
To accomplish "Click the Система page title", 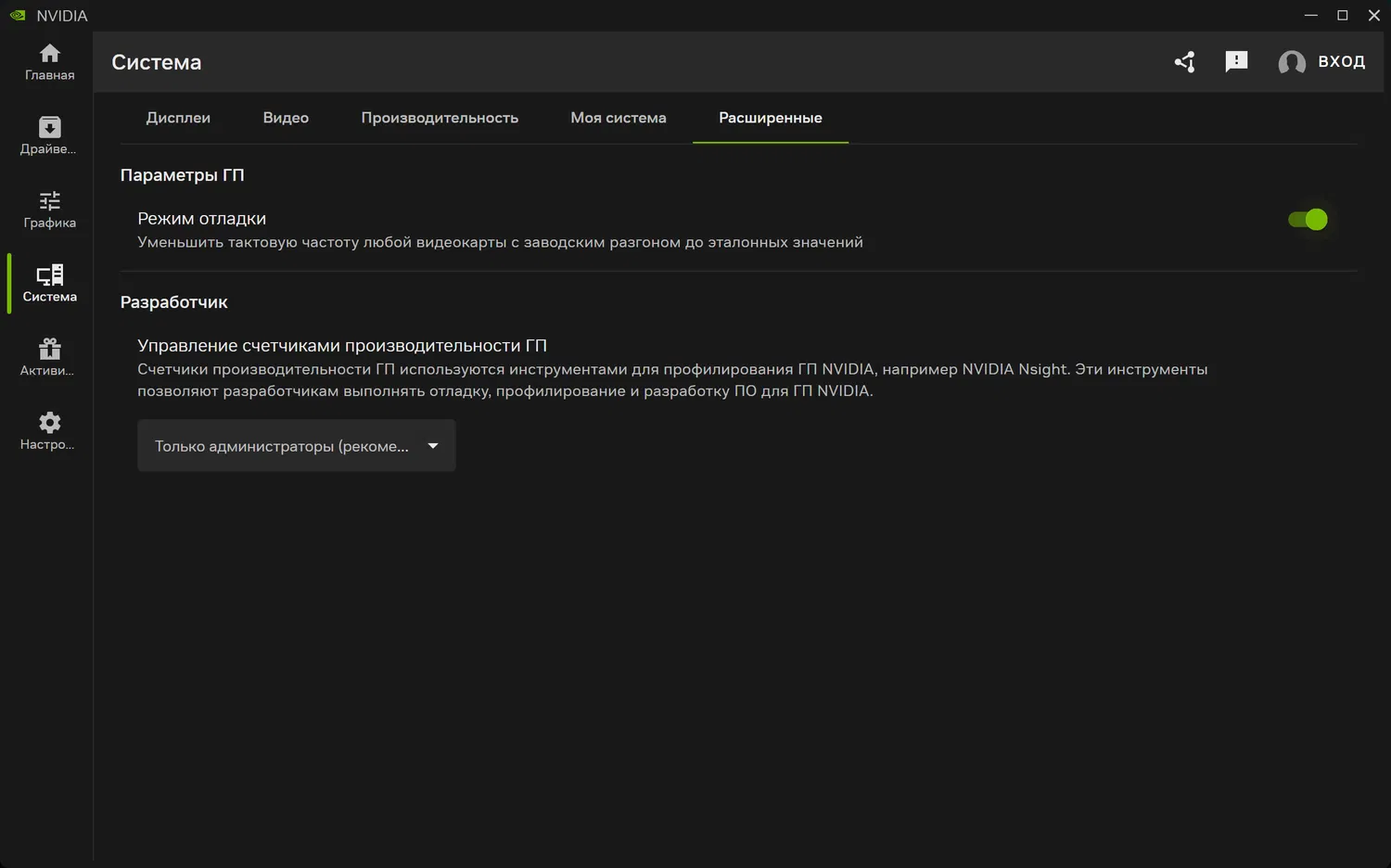I will [x=157, y=62].
